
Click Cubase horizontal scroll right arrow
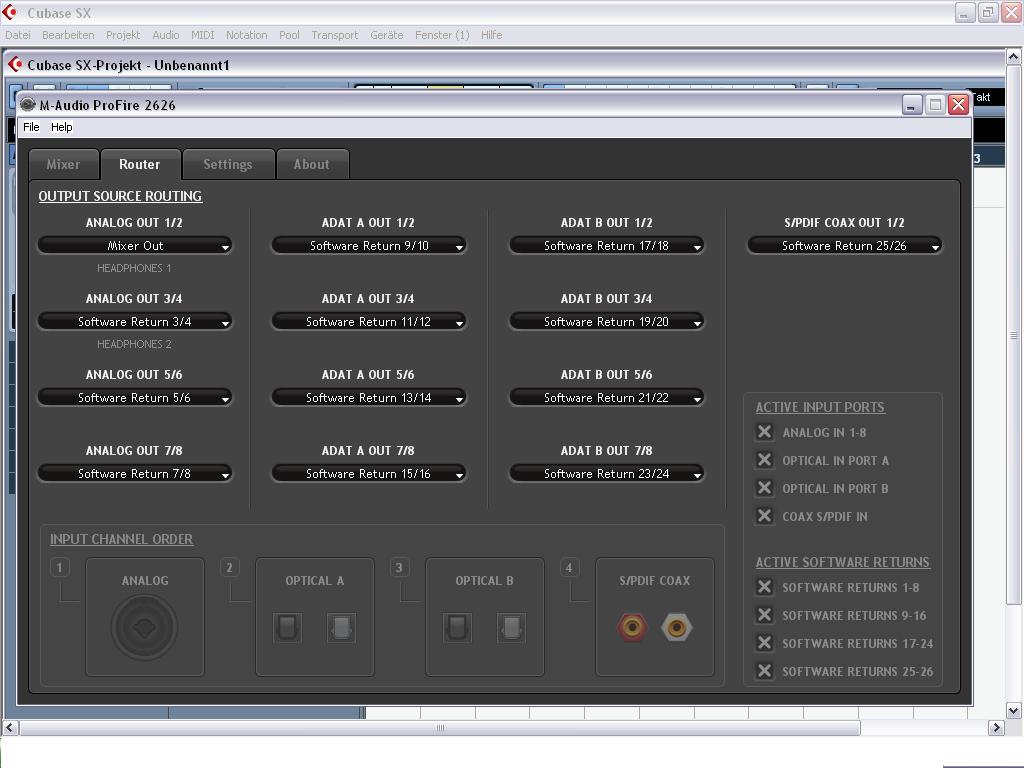click(996, 727)
